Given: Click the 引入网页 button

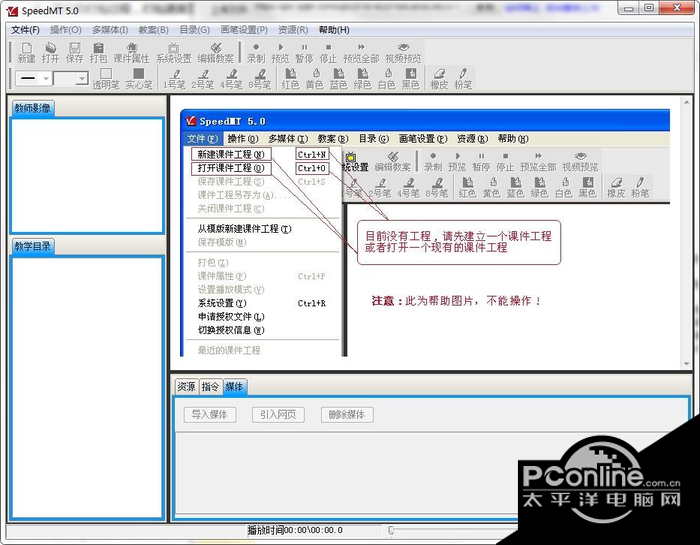Looking at the screenshot, I should (x=278, y=415).
